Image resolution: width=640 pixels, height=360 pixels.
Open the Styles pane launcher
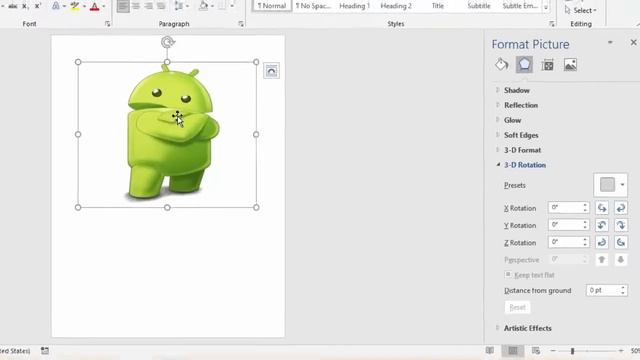pyautogui.click(x=552, y=24)
